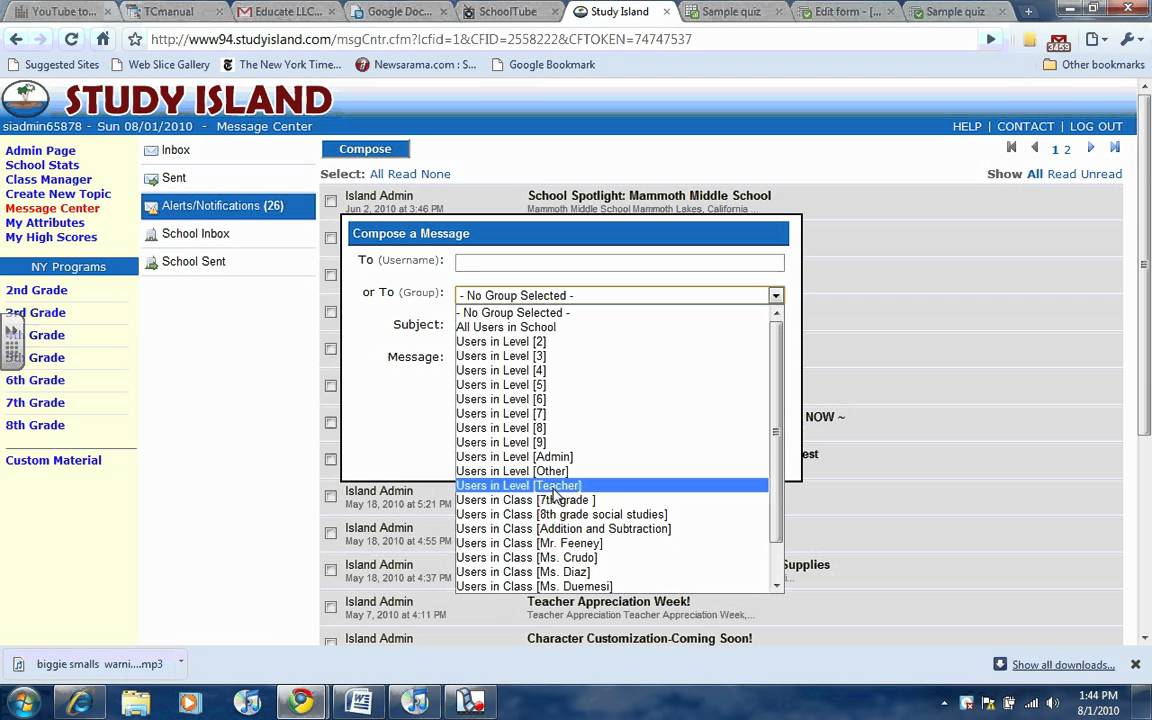
Task: Open the 7th Grade program link
Action: [x=35, y=403]
